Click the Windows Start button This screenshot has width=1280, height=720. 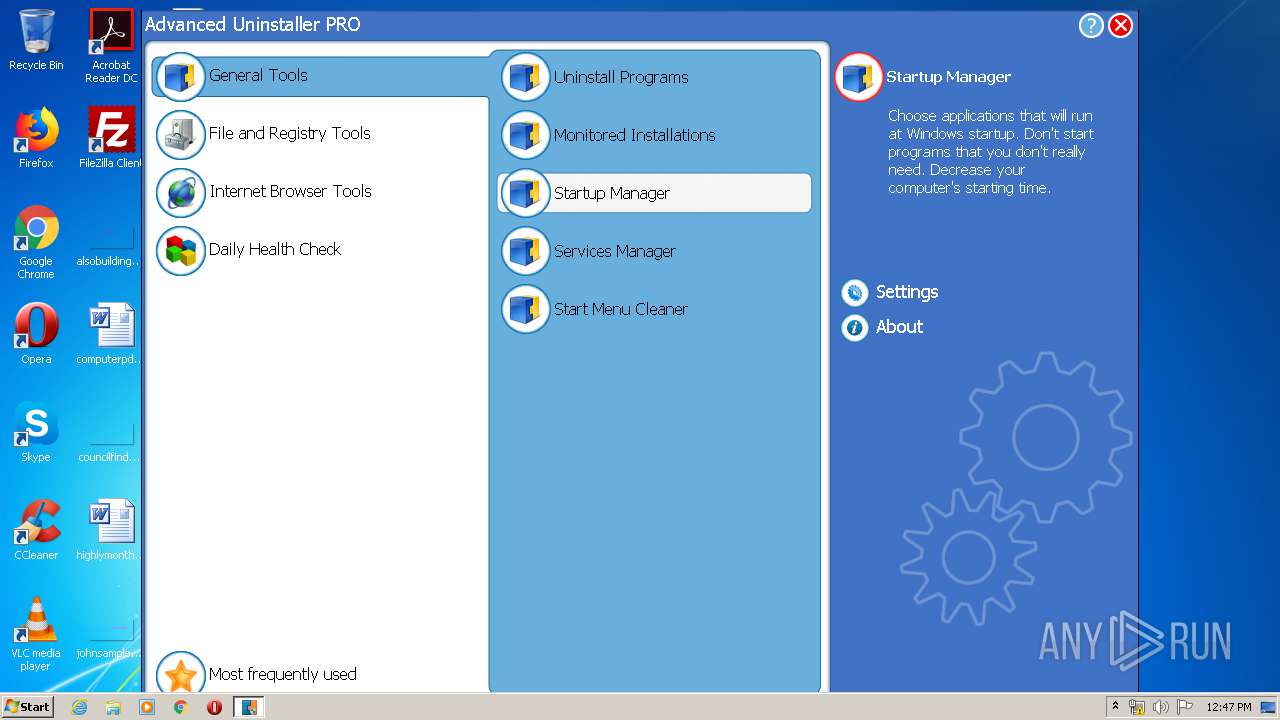[x=28, y=707]
